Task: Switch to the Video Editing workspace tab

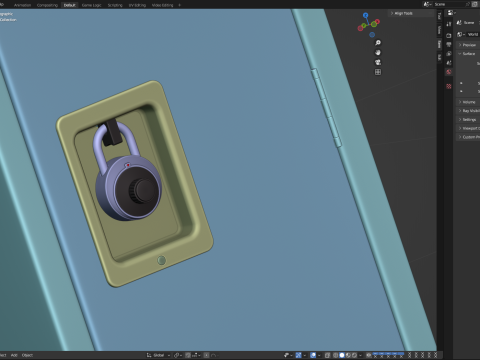Action: click(x=163, y=5)
